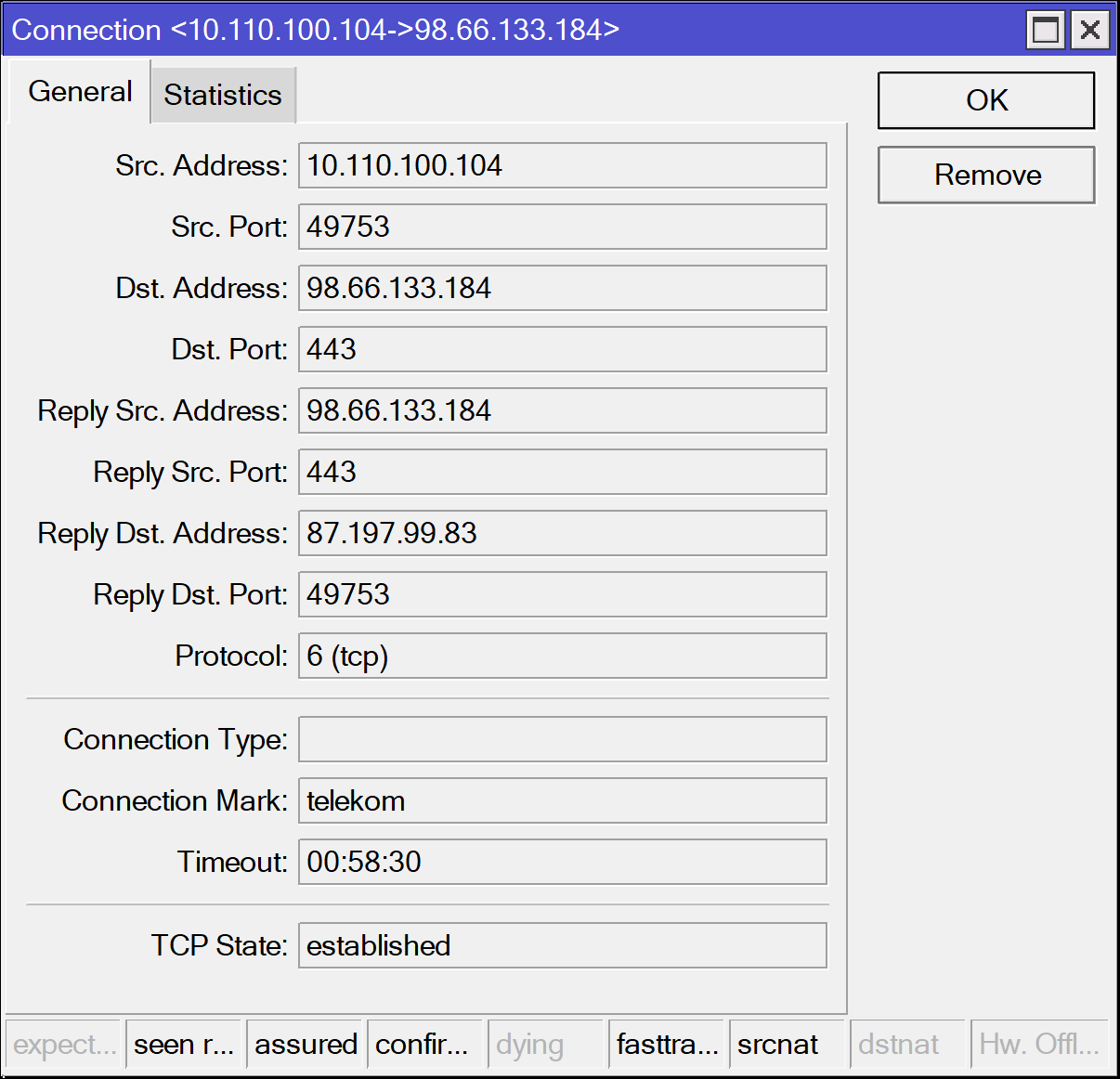Image resolution: width=1120 pixels, height=1079 pixels.
Task: Click the empty Connection Type field
Action: point(562,739)
